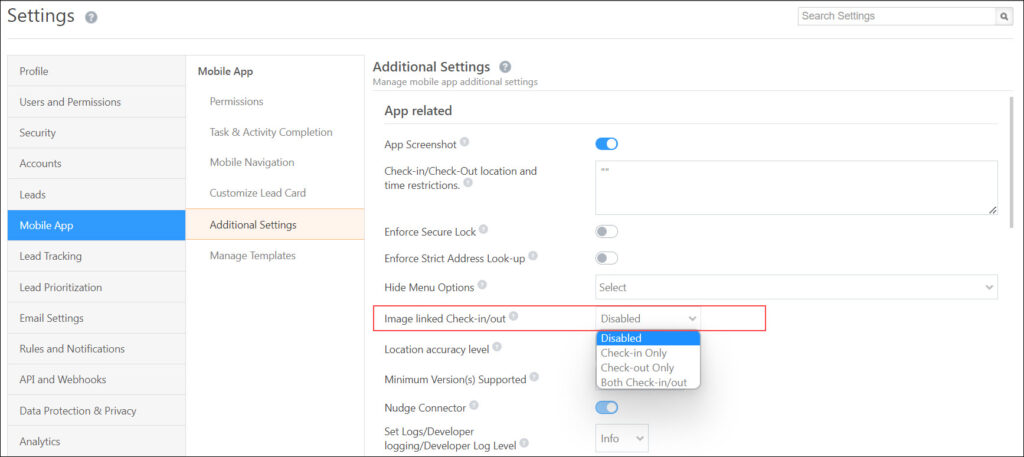Click the App related section heading

pos(418,111)
